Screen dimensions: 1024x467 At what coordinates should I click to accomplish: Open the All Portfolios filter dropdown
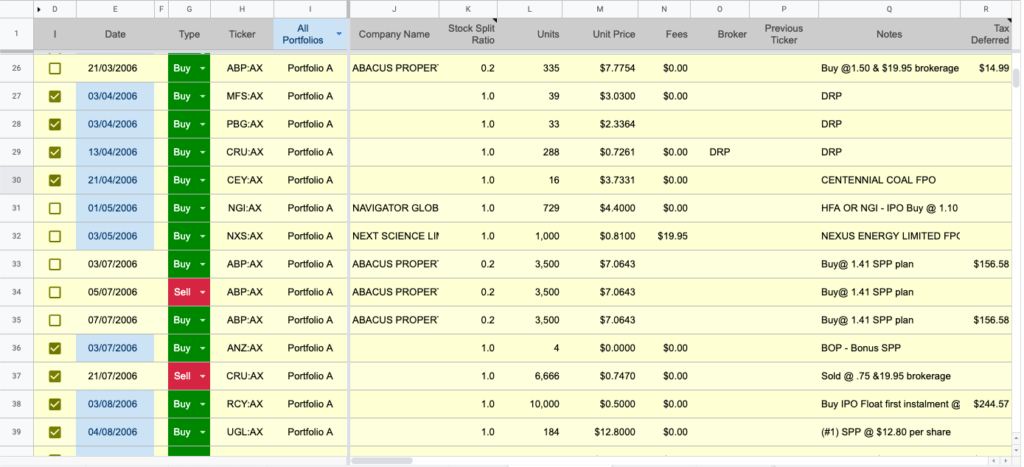[339, 34]
